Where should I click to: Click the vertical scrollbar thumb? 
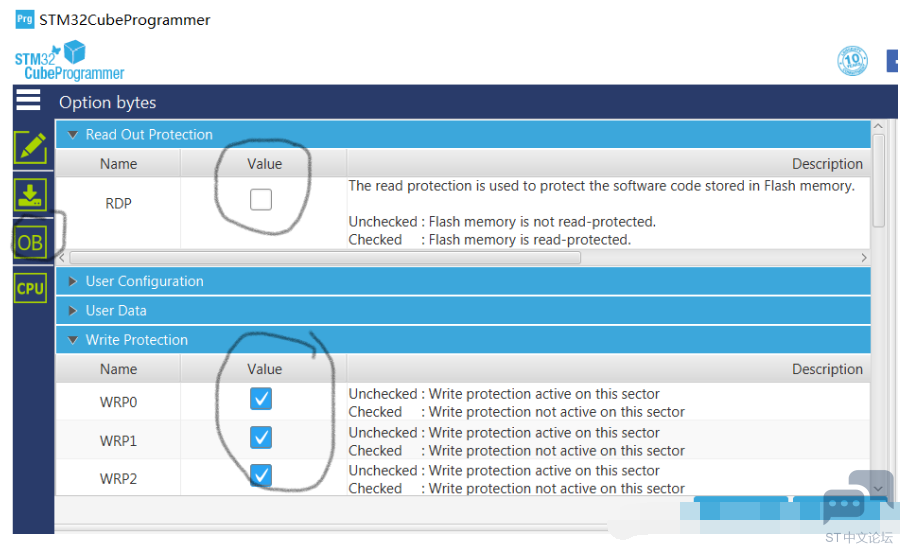pos(878,181)
